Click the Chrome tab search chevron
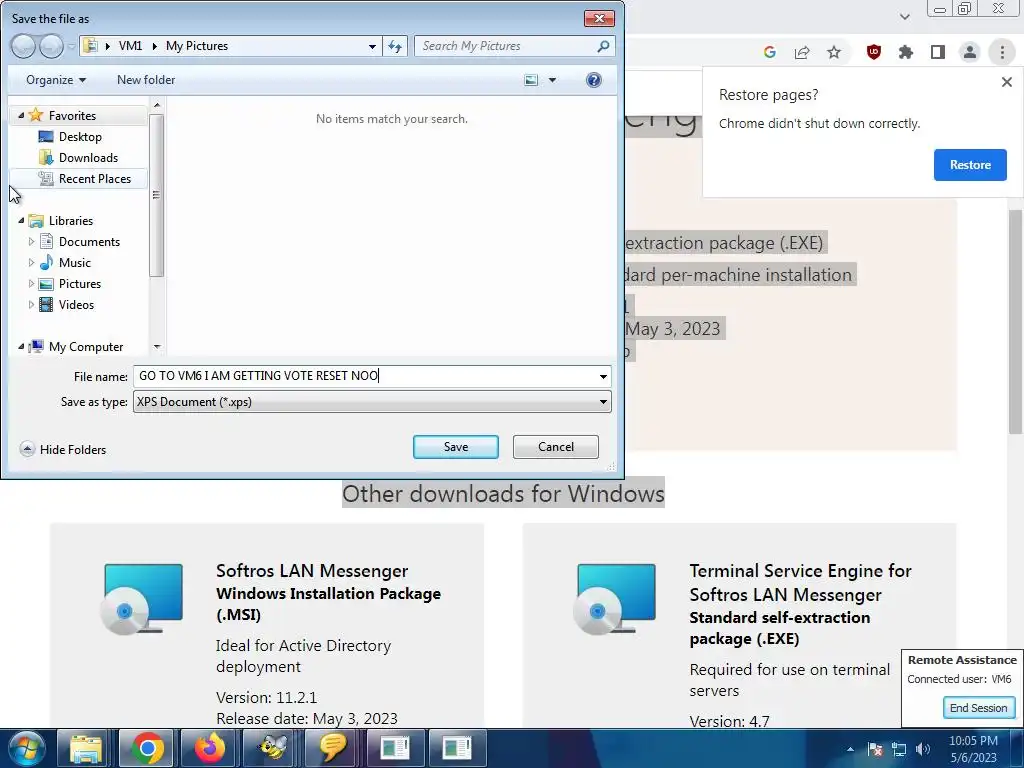The height and width of the screenshot is (768, 1024). [904, 16]
